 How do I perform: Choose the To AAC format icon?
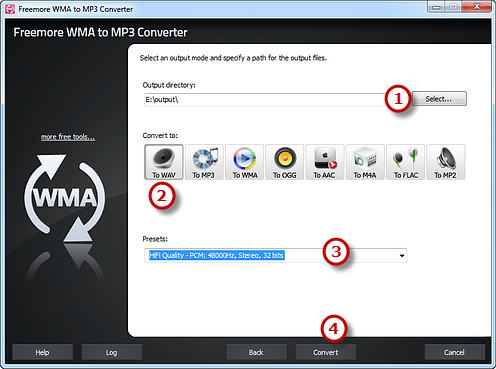(325, 162)
